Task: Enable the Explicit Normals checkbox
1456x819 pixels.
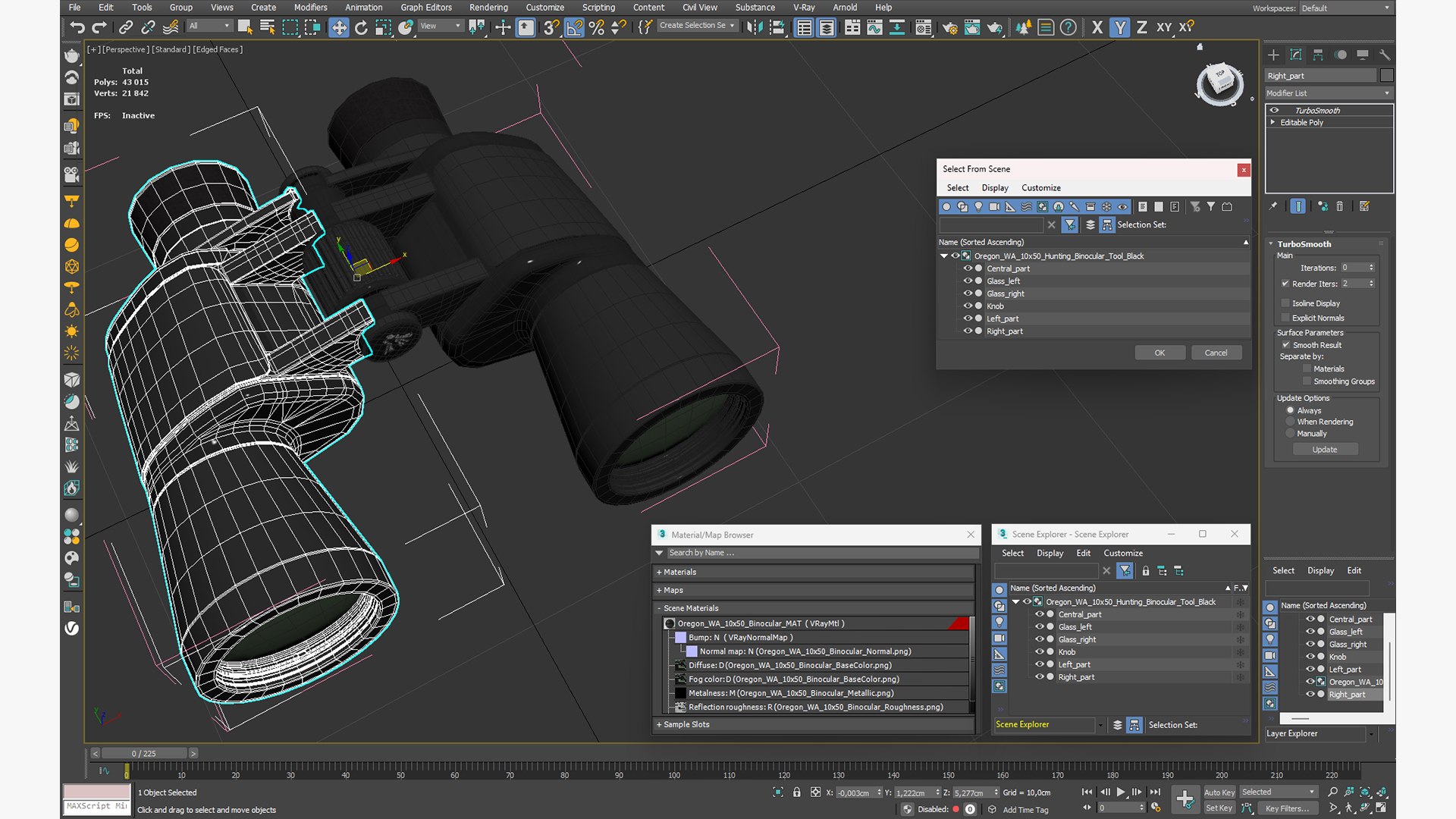Action: [x=1285, y=318]
